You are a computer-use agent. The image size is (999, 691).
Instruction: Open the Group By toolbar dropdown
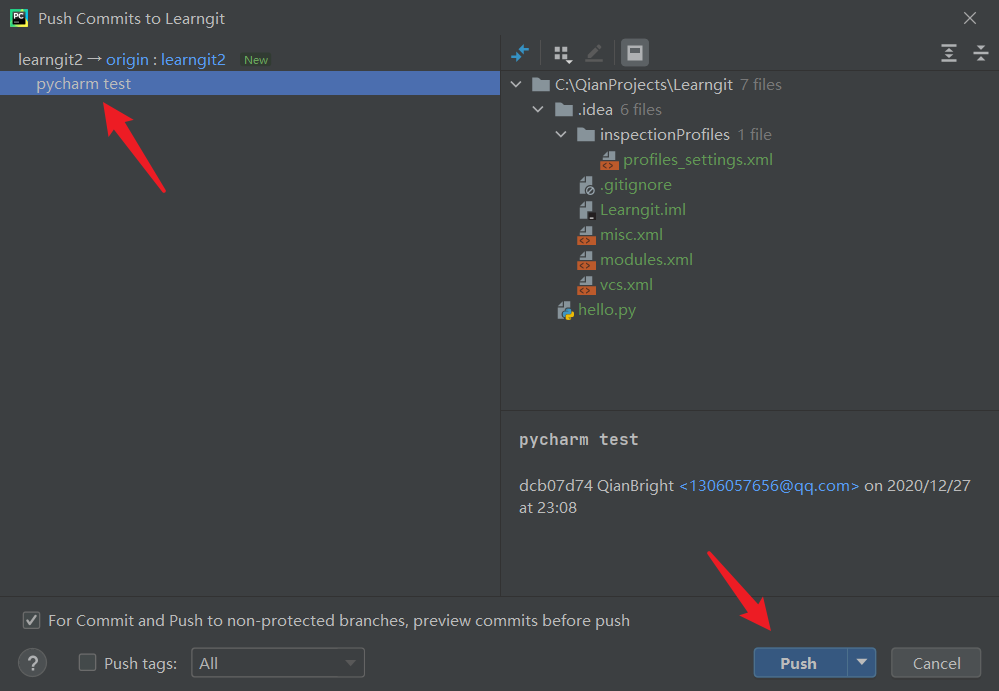tap(563, 53)
